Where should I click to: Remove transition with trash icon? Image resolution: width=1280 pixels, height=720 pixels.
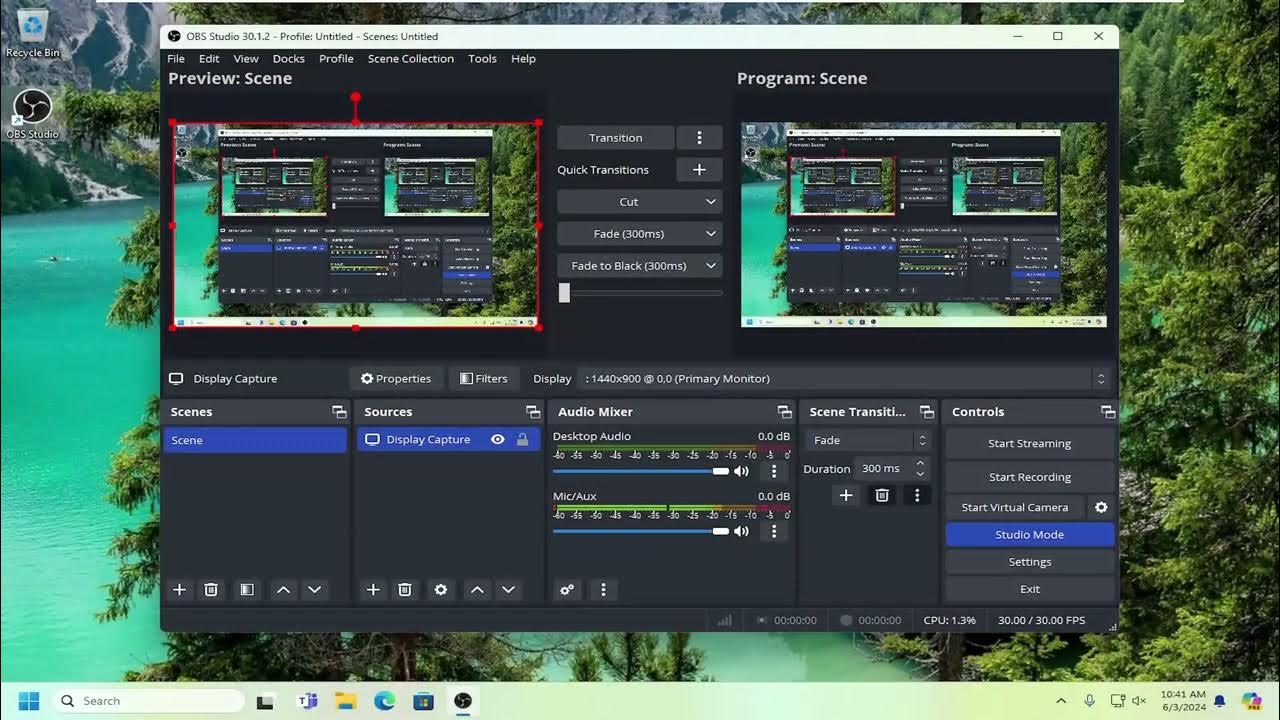[882, 495]
